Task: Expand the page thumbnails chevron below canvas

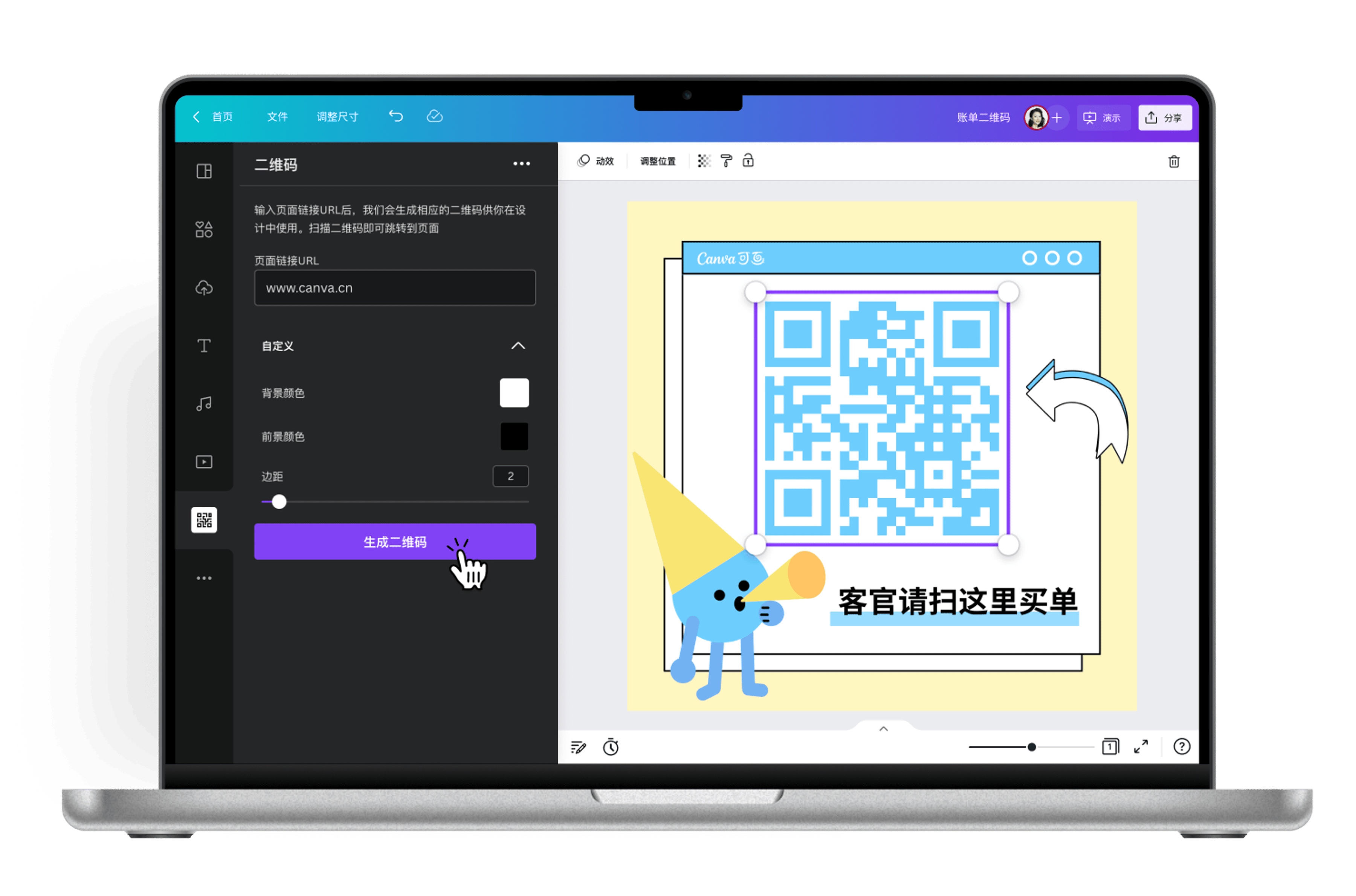Action: pos(883,728)
